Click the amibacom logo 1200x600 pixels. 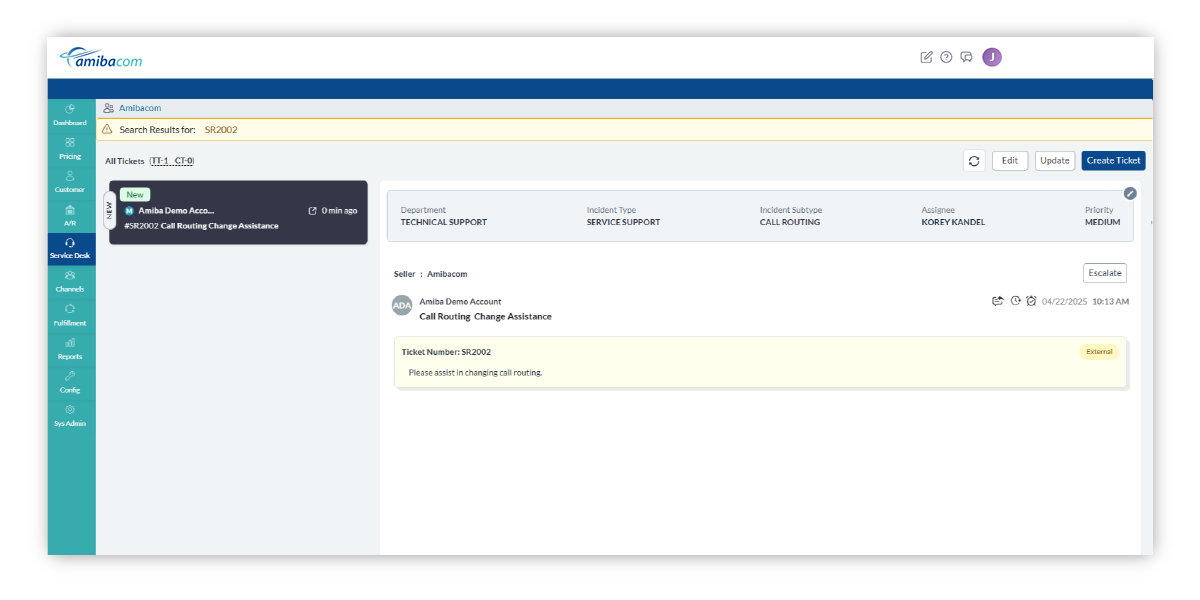coord(101,59)
